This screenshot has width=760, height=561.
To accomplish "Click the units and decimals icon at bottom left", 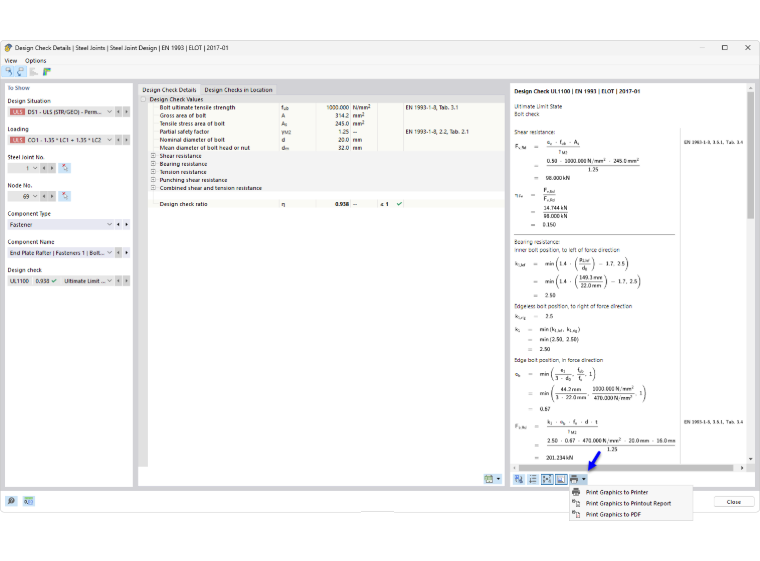I will click(29, 501).
